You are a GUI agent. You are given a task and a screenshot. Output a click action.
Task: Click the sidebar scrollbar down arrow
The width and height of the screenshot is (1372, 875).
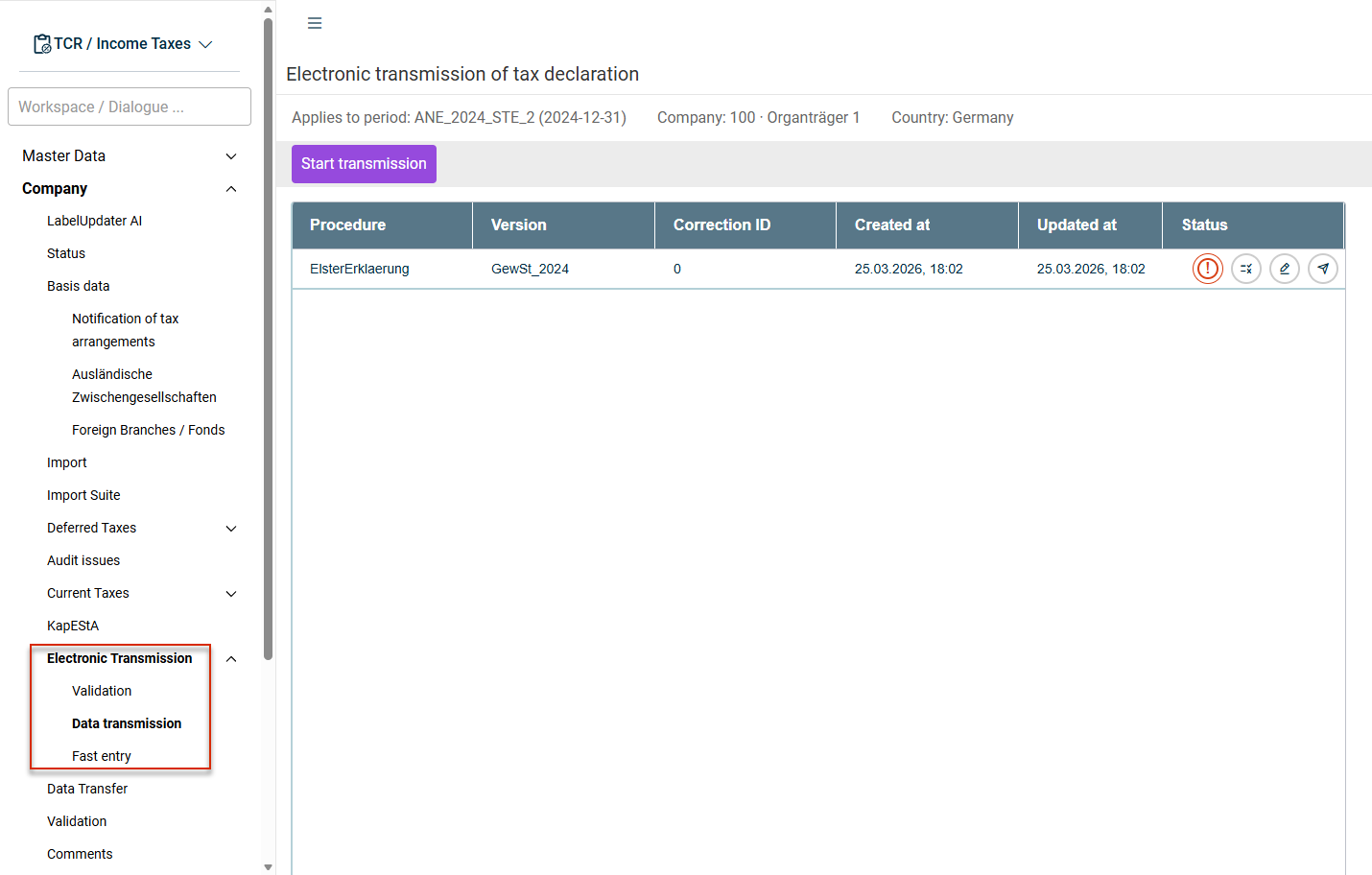268,867
